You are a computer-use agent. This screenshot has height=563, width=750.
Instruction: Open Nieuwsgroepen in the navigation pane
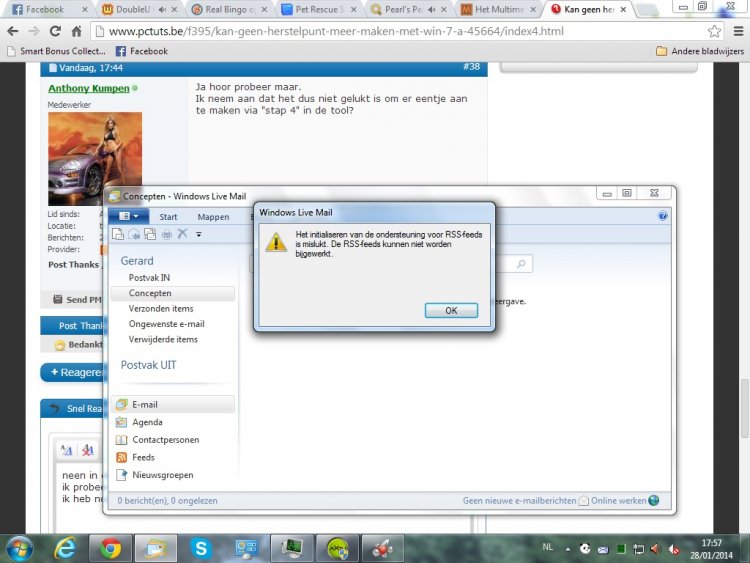pos(162,475)
